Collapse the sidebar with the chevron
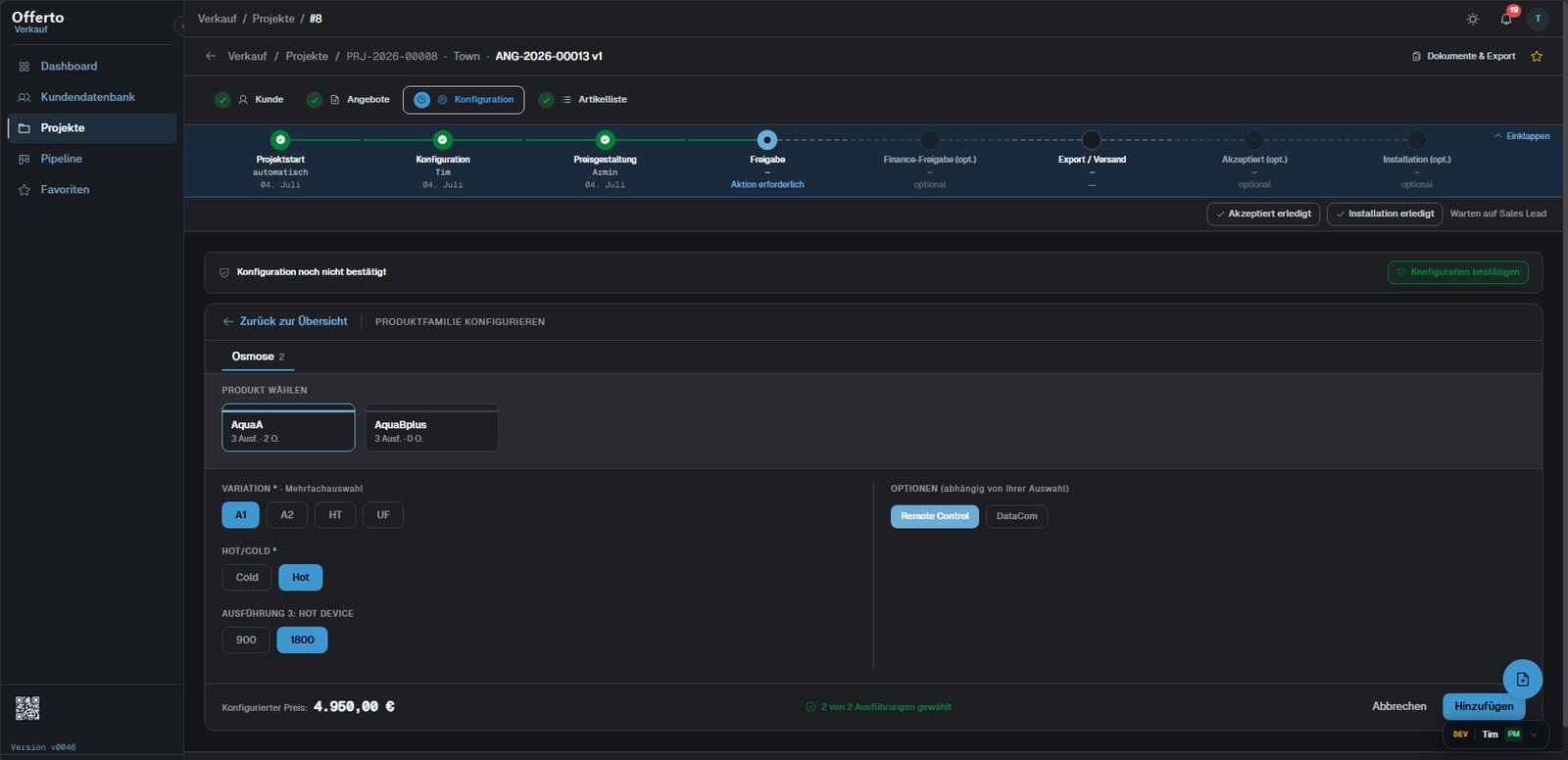The image size is (1568, 760). coord(181,25)
